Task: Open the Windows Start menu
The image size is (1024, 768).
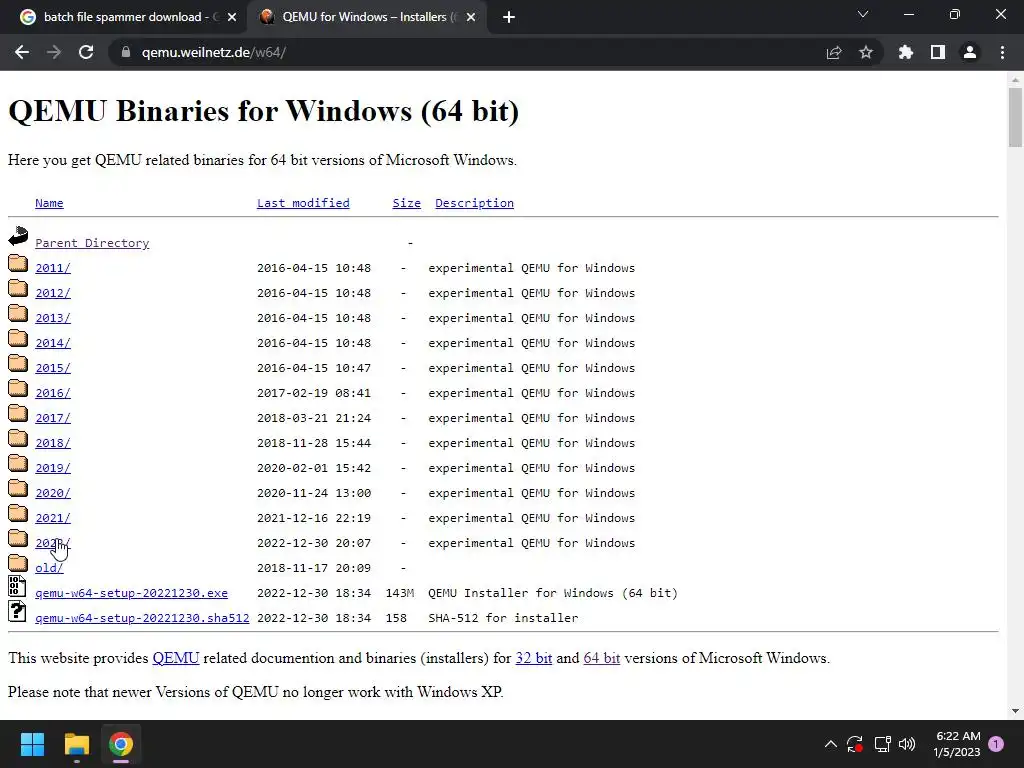Action: [x=32, y=744]
